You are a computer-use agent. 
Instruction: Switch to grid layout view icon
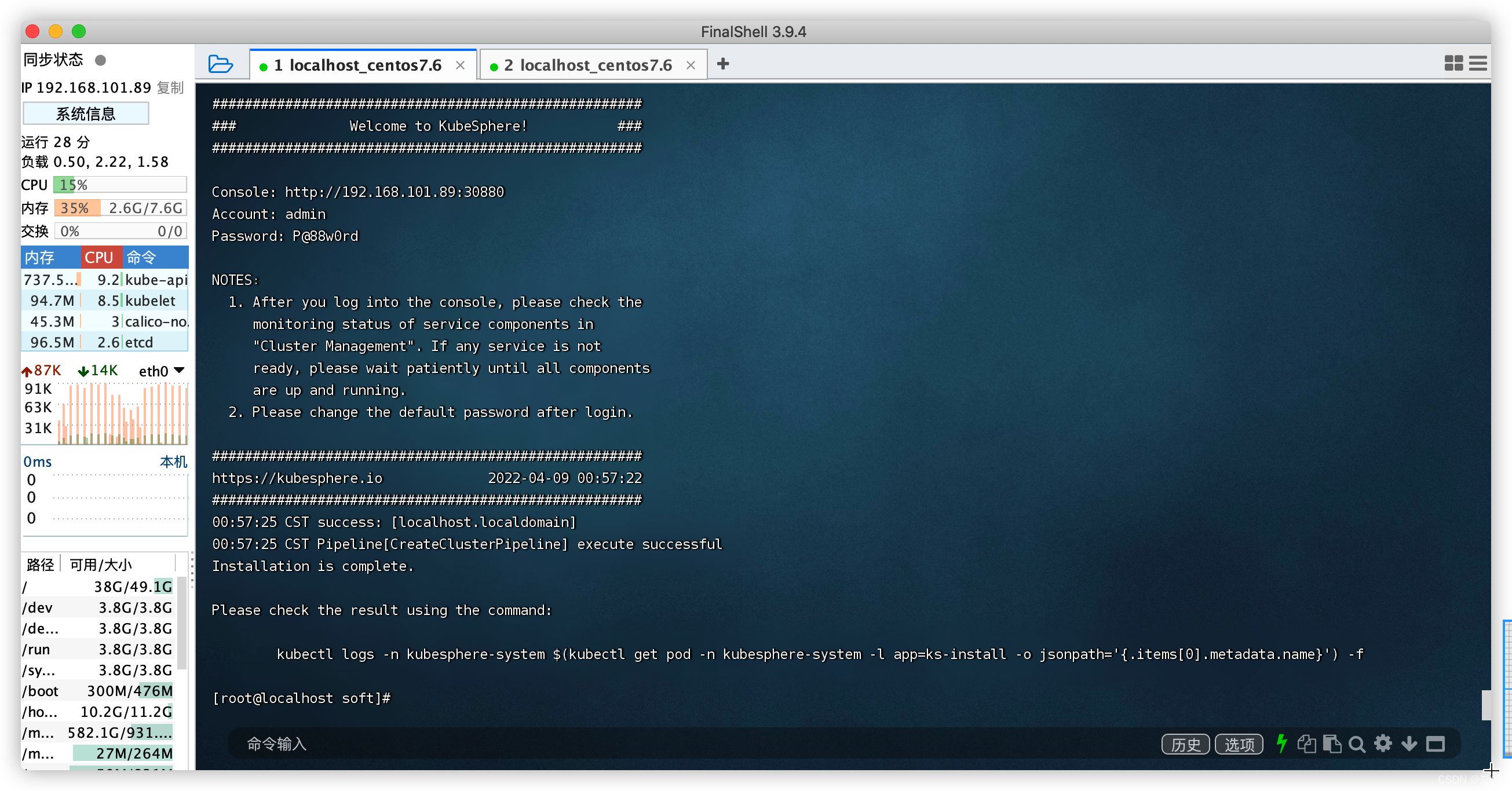(1453, 63)
